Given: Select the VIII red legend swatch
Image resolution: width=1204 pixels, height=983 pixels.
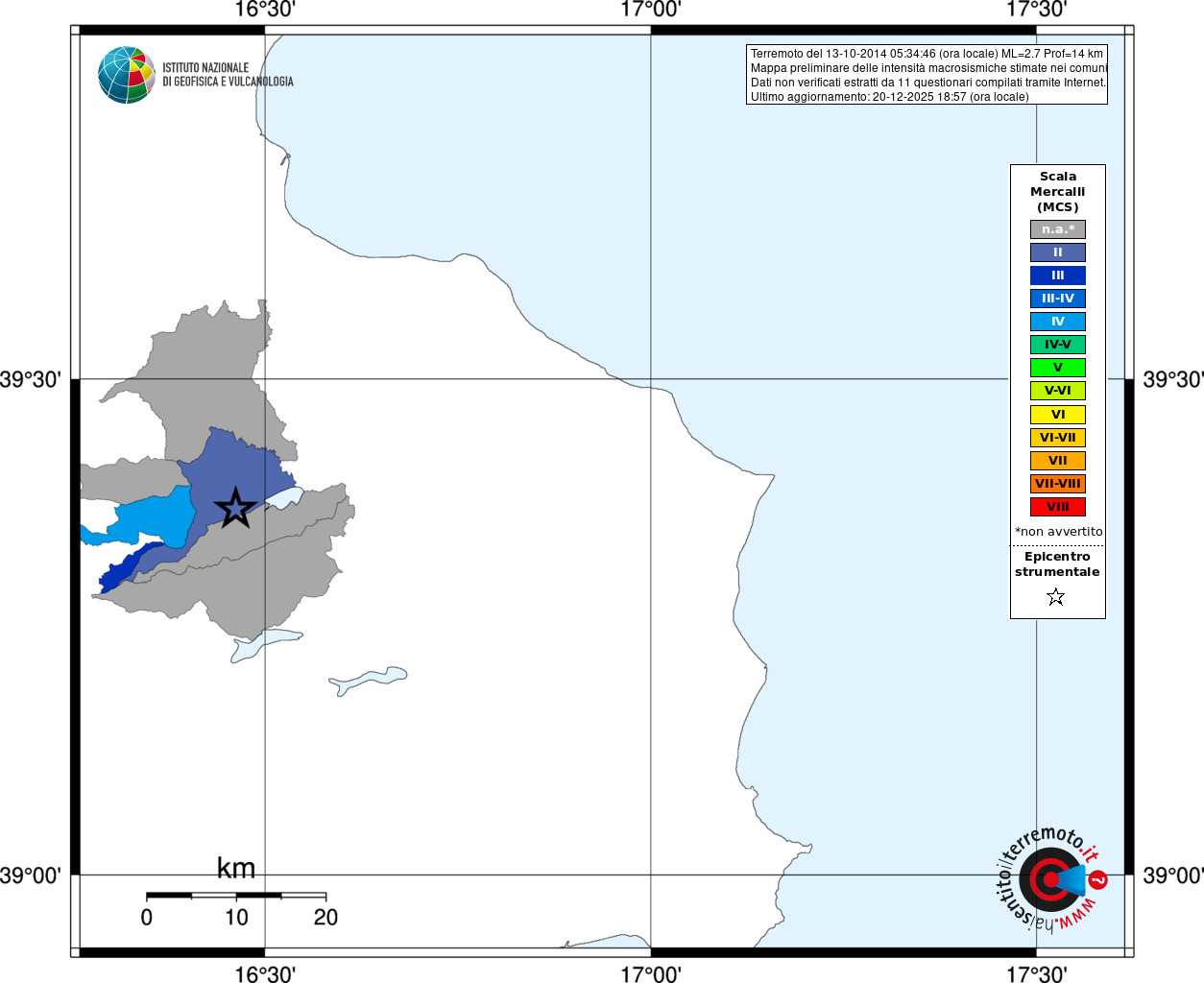Looking at the screenshot, I should tap(1058, 507).
